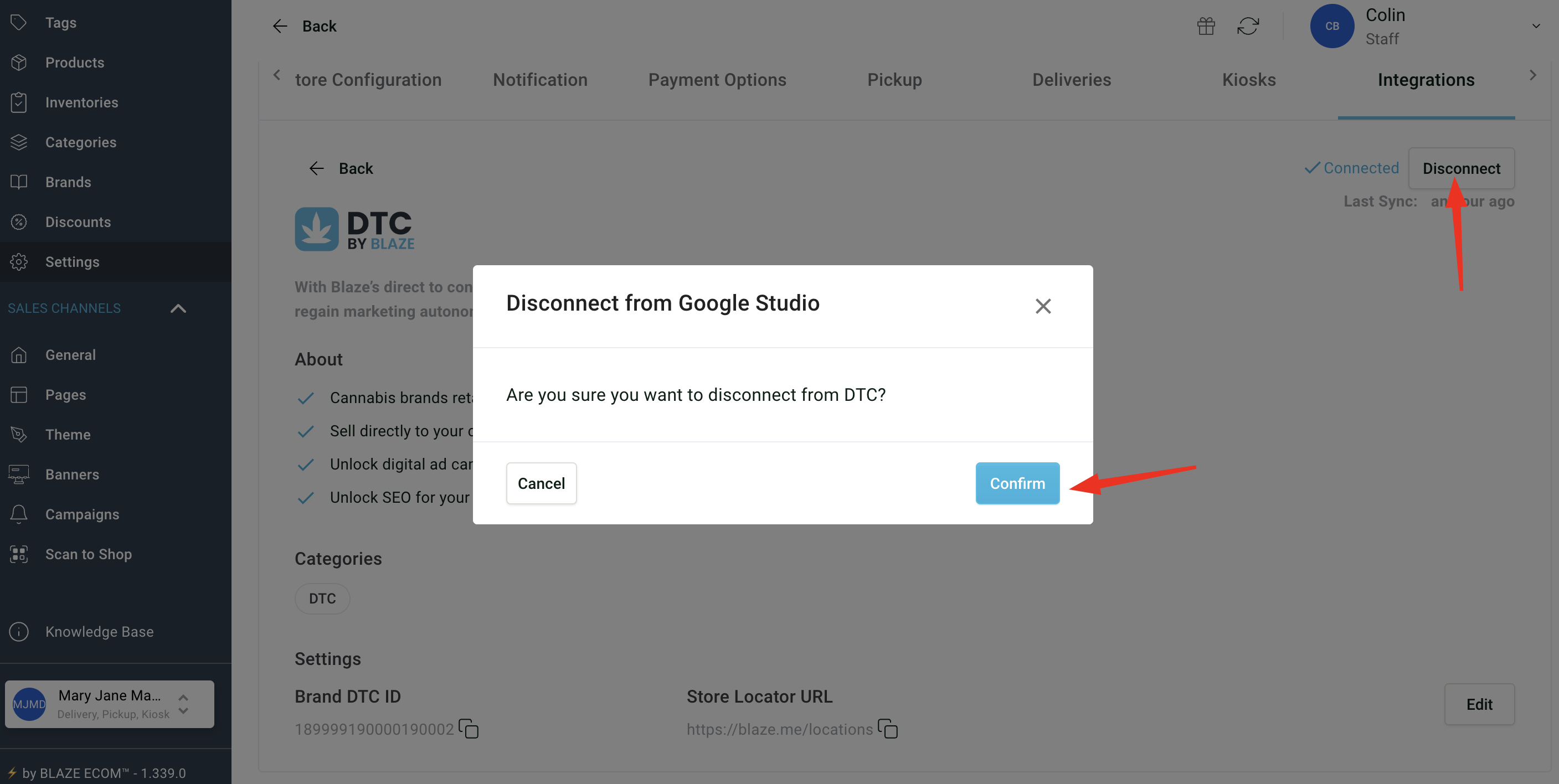The image size is (1559, 784).
Task: Click the DTC by Blaze logo
Action: [x=354, y=229]
